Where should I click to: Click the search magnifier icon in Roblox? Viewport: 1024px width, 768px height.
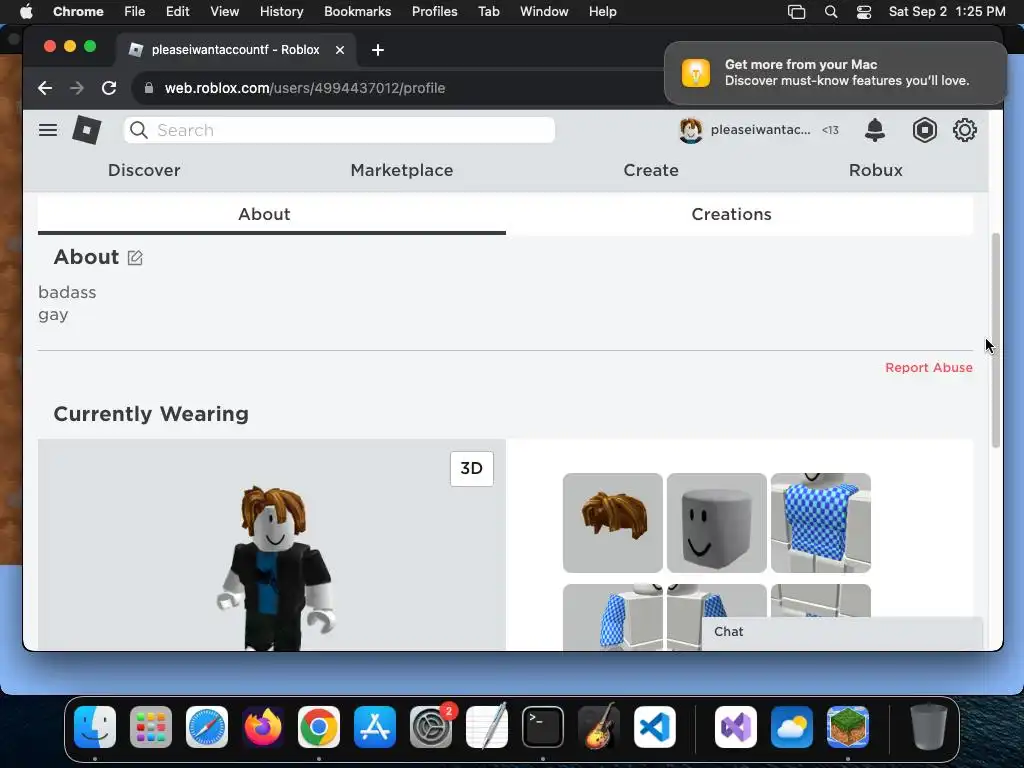tap(138, 130)
